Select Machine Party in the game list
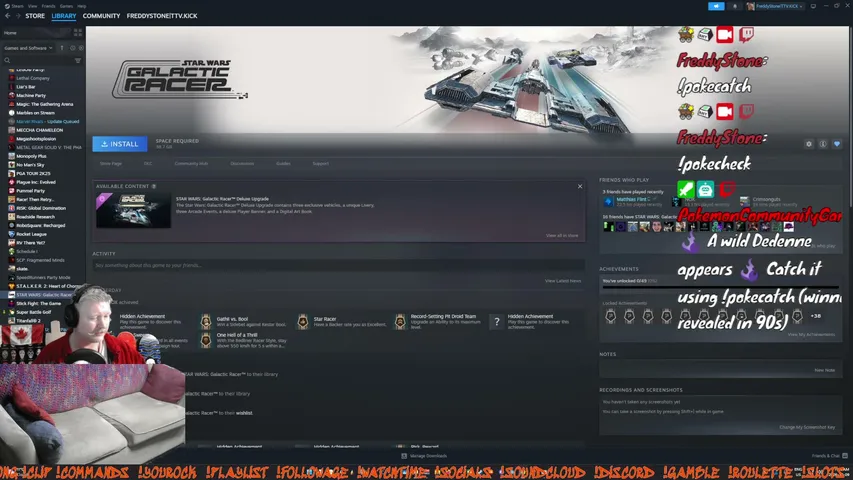853x480 pixels. click(x=31, y=95)
